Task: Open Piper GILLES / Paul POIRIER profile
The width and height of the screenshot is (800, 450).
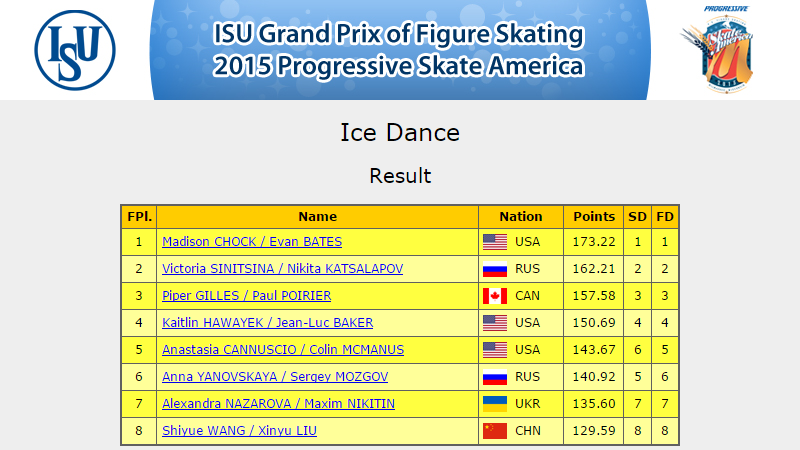Action: [246, 296]
